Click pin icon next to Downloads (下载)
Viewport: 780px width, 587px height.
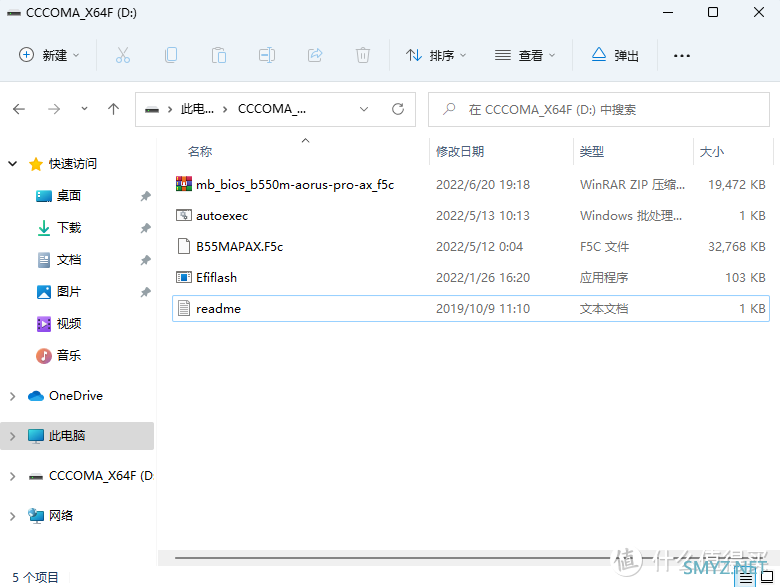click(x=145, y=228)
